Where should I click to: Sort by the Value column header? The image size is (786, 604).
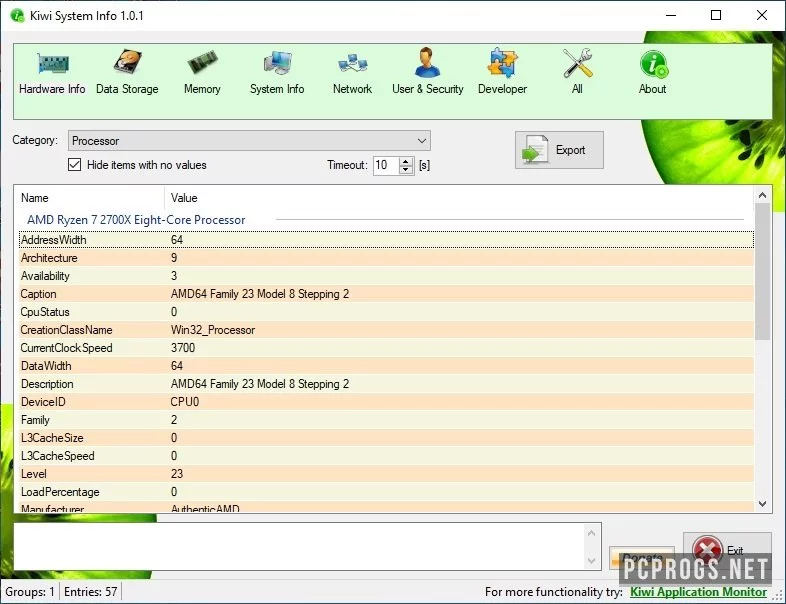(459, 198)
